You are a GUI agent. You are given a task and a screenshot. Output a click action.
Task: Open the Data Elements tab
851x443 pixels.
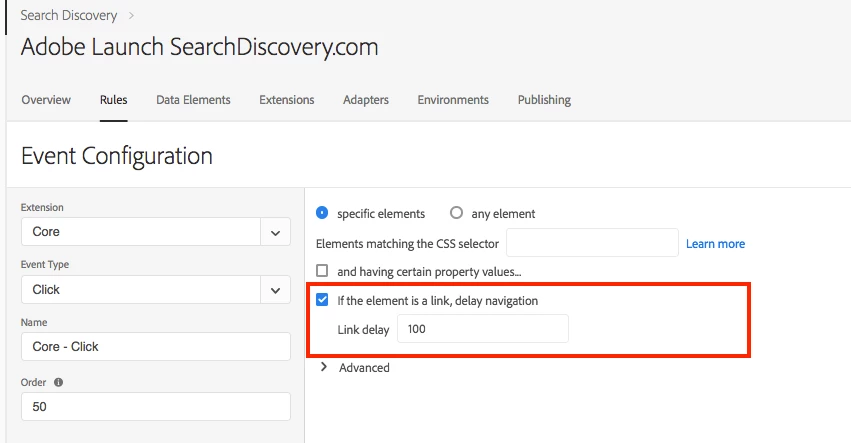pyautogui.click(x=193, y=100)
